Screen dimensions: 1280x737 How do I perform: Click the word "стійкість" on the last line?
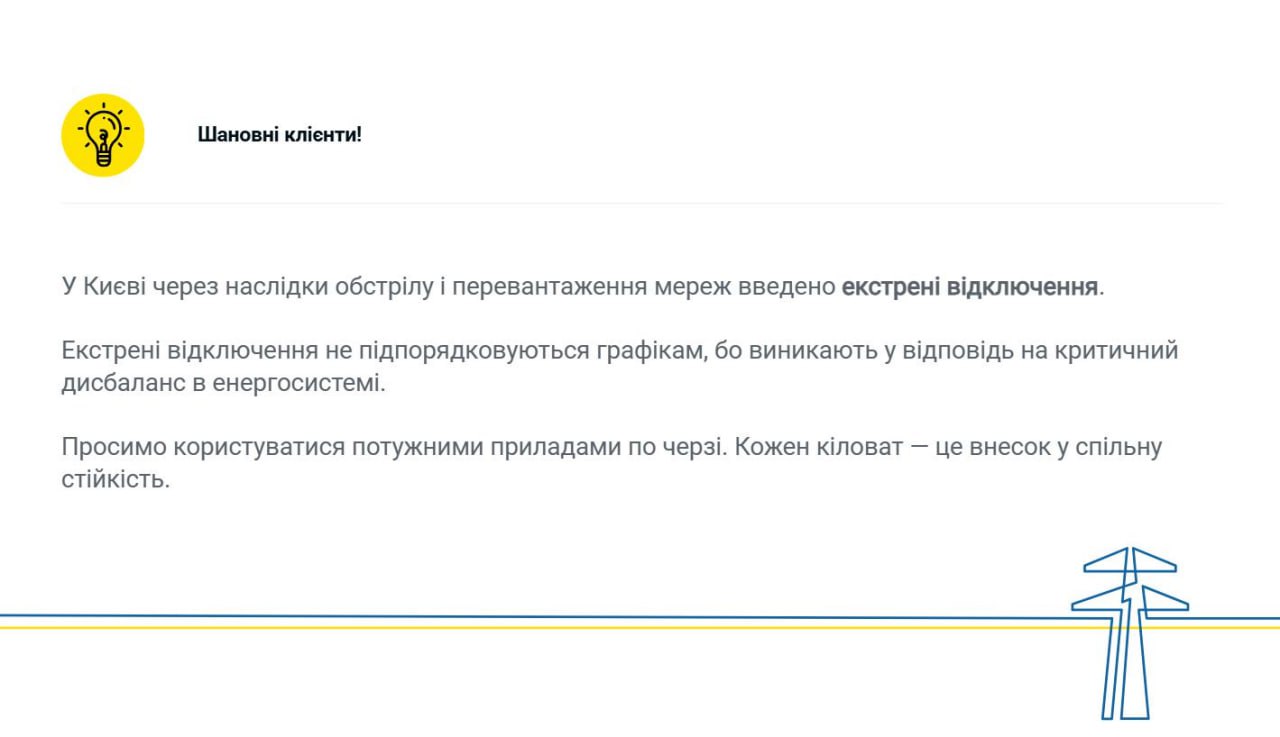coord(113,479)
